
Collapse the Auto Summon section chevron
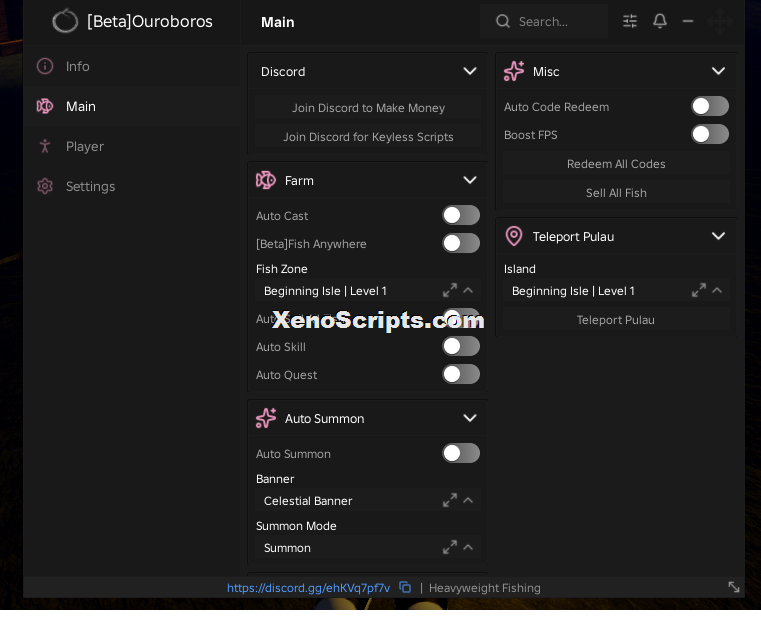470,418
